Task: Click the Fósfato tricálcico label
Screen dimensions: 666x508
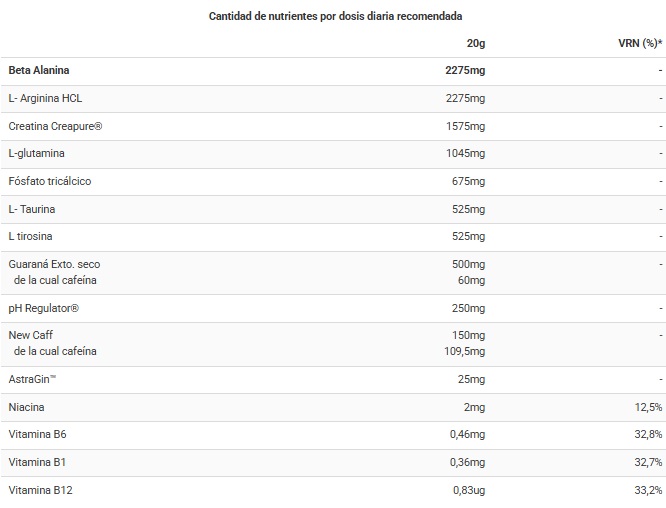Action: [x=50, y=181]
